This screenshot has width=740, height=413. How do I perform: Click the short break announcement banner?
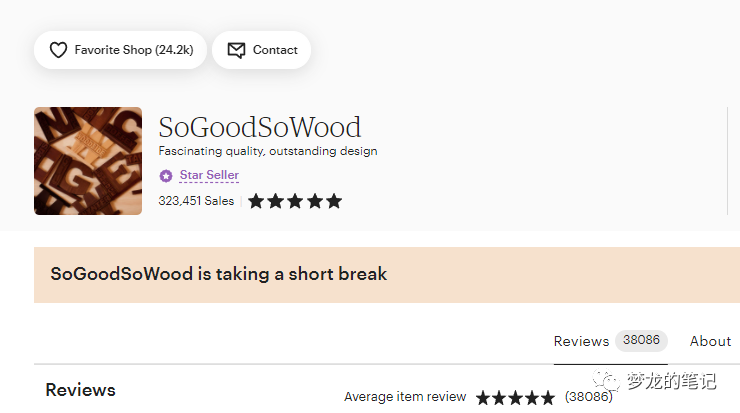387,275
